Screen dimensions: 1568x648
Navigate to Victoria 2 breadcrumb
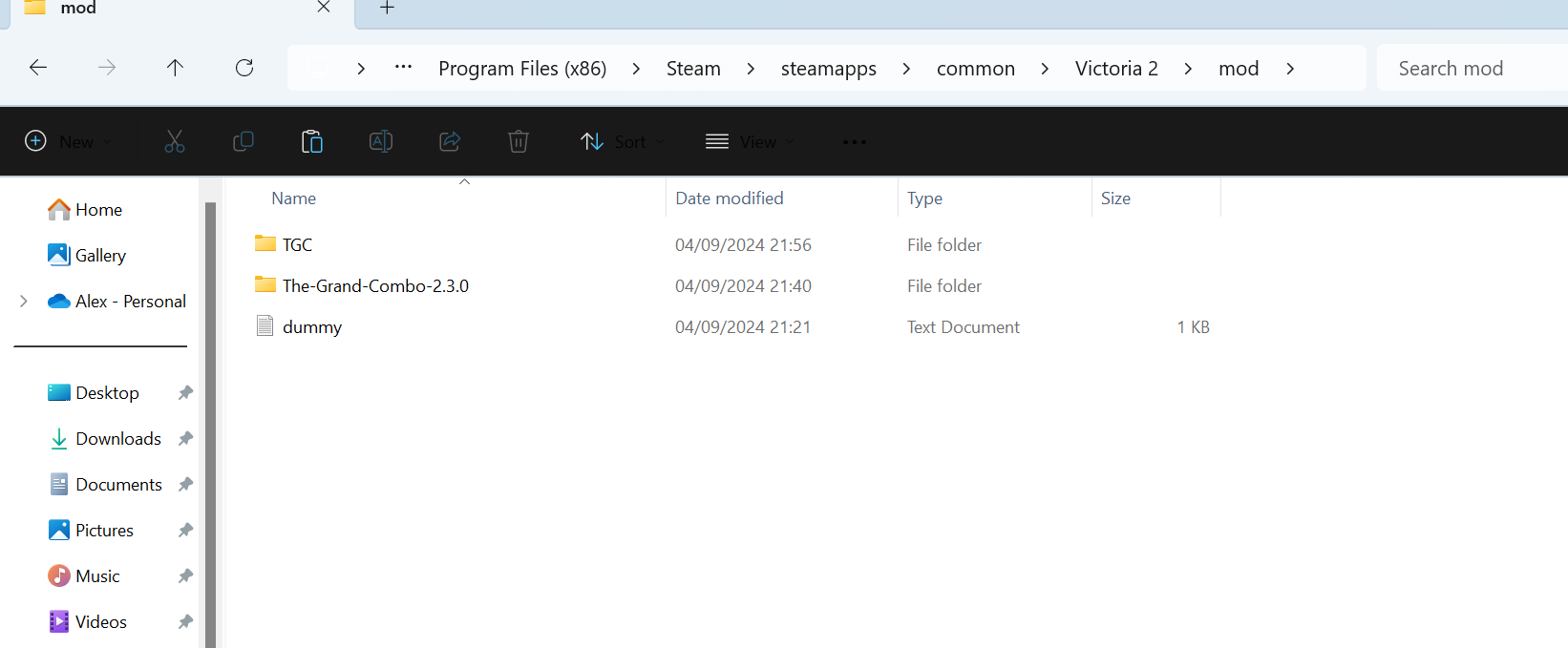pyautogui.click(x=1116, y=69)
